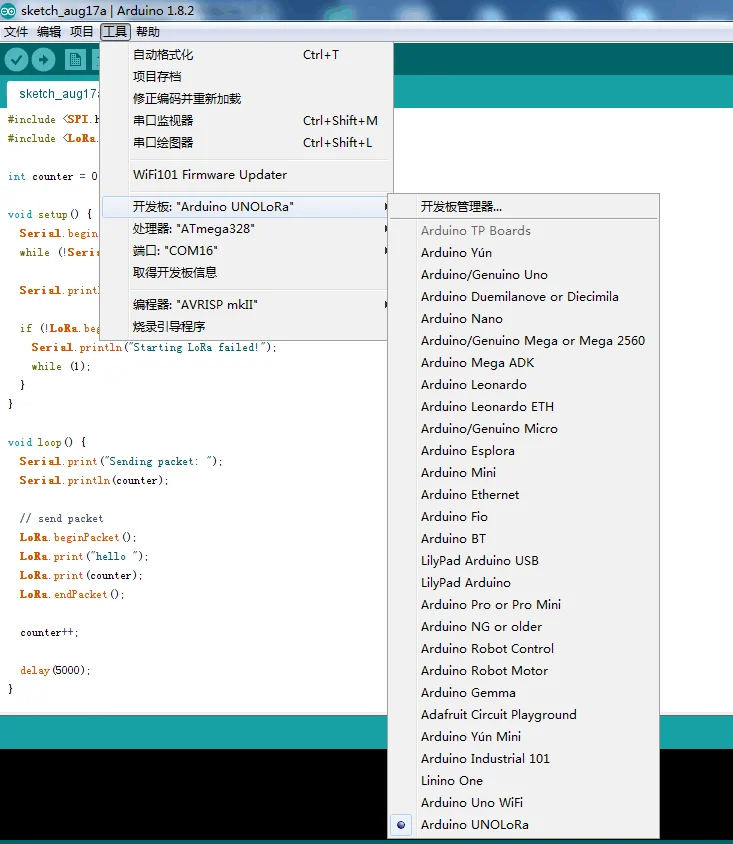733x844 pixels.
Task: Select Arduino Yún board
Action: [x=523, y=253]
